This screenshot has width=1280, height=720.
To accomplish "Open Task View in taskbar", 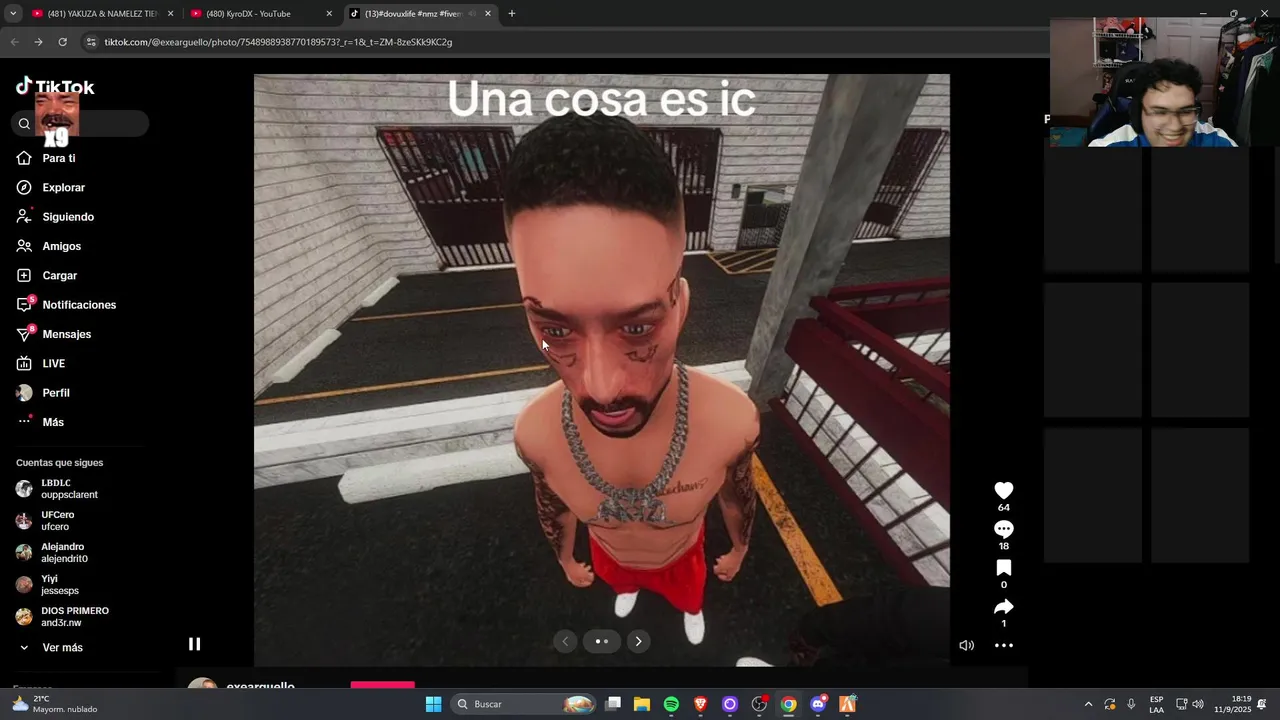I will 613,704.
